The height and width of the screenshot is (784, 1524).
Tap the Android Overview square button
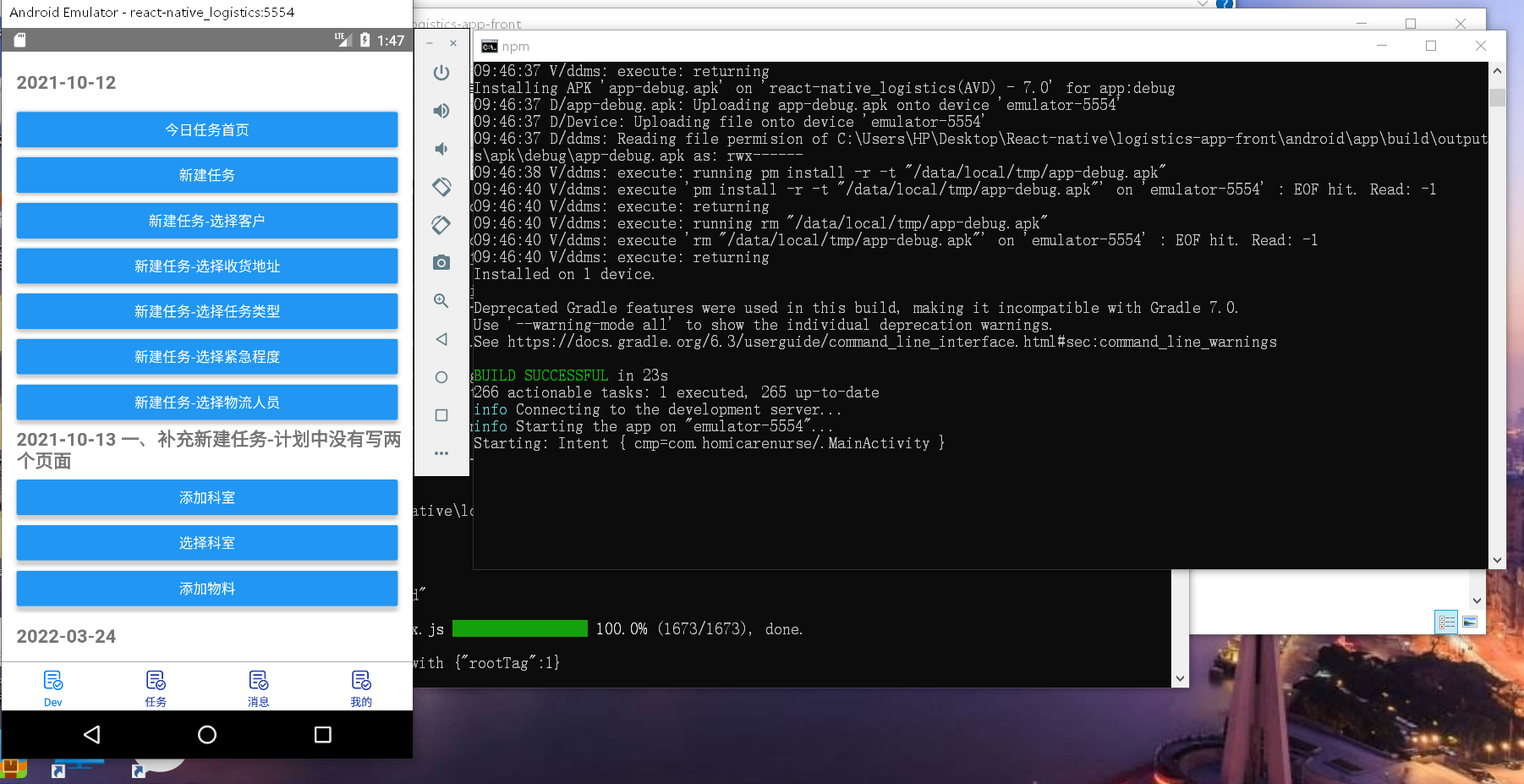(321, 734)
